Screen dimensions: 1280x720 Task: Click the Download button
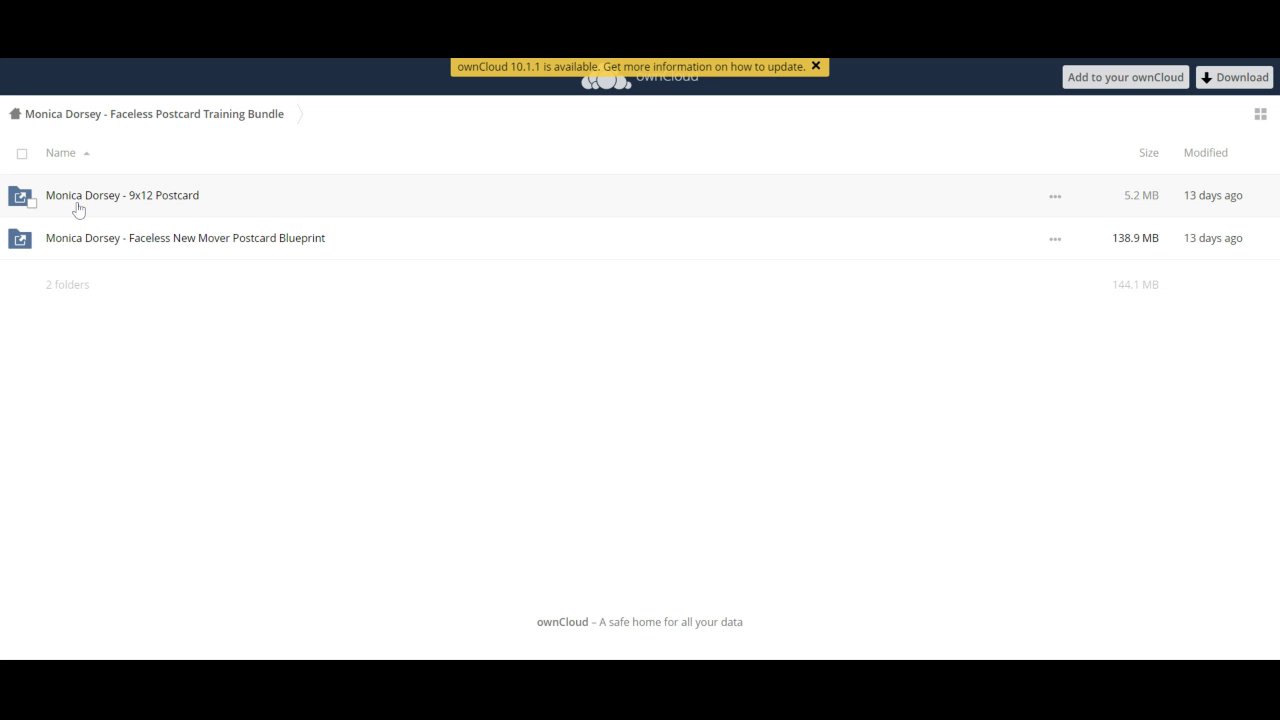pos(1234,77)
